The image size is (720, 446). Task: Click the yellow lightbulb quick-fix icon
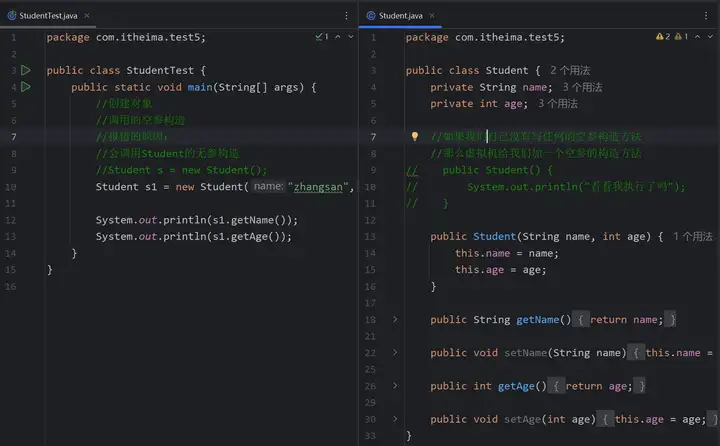(414, 137)
